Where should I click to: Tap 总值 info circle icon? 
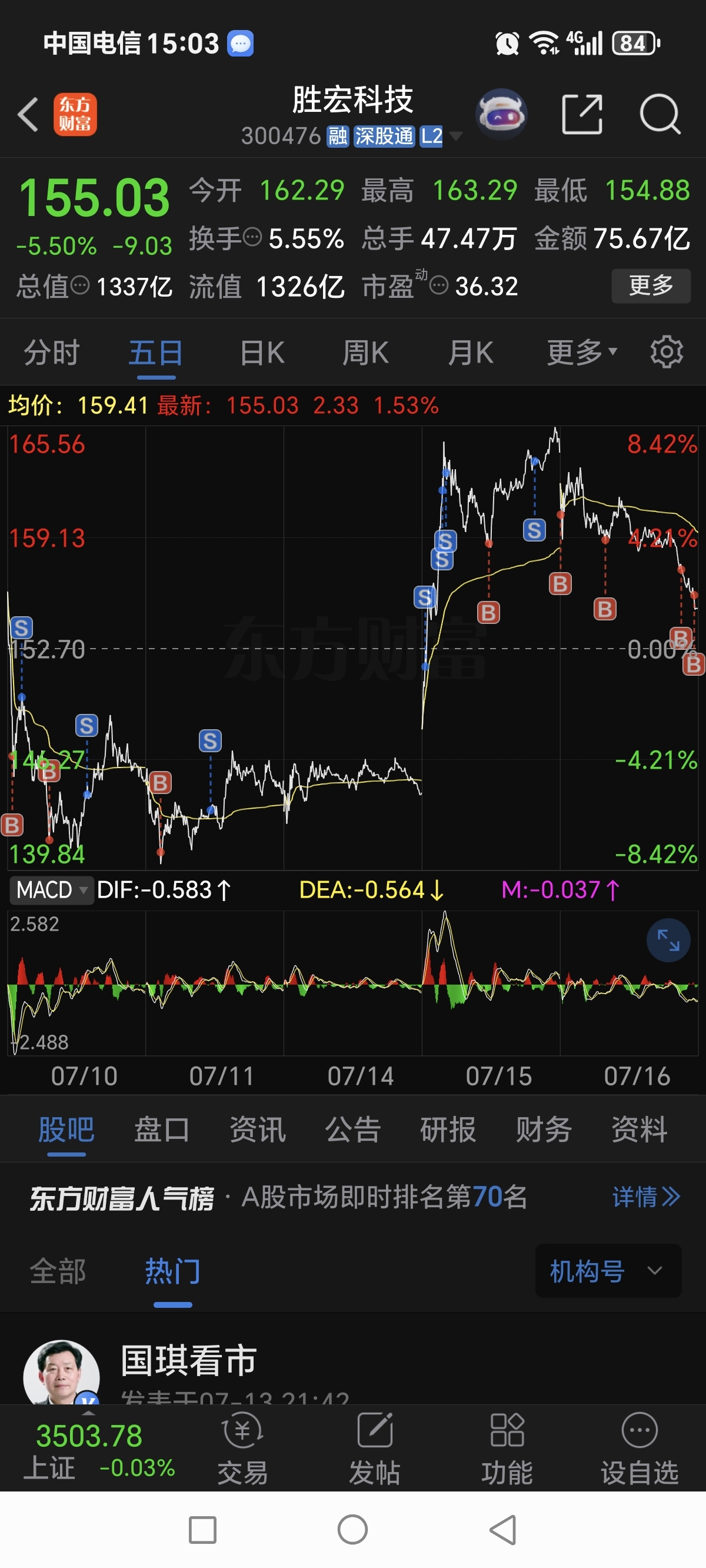click(x=80, y=284)
